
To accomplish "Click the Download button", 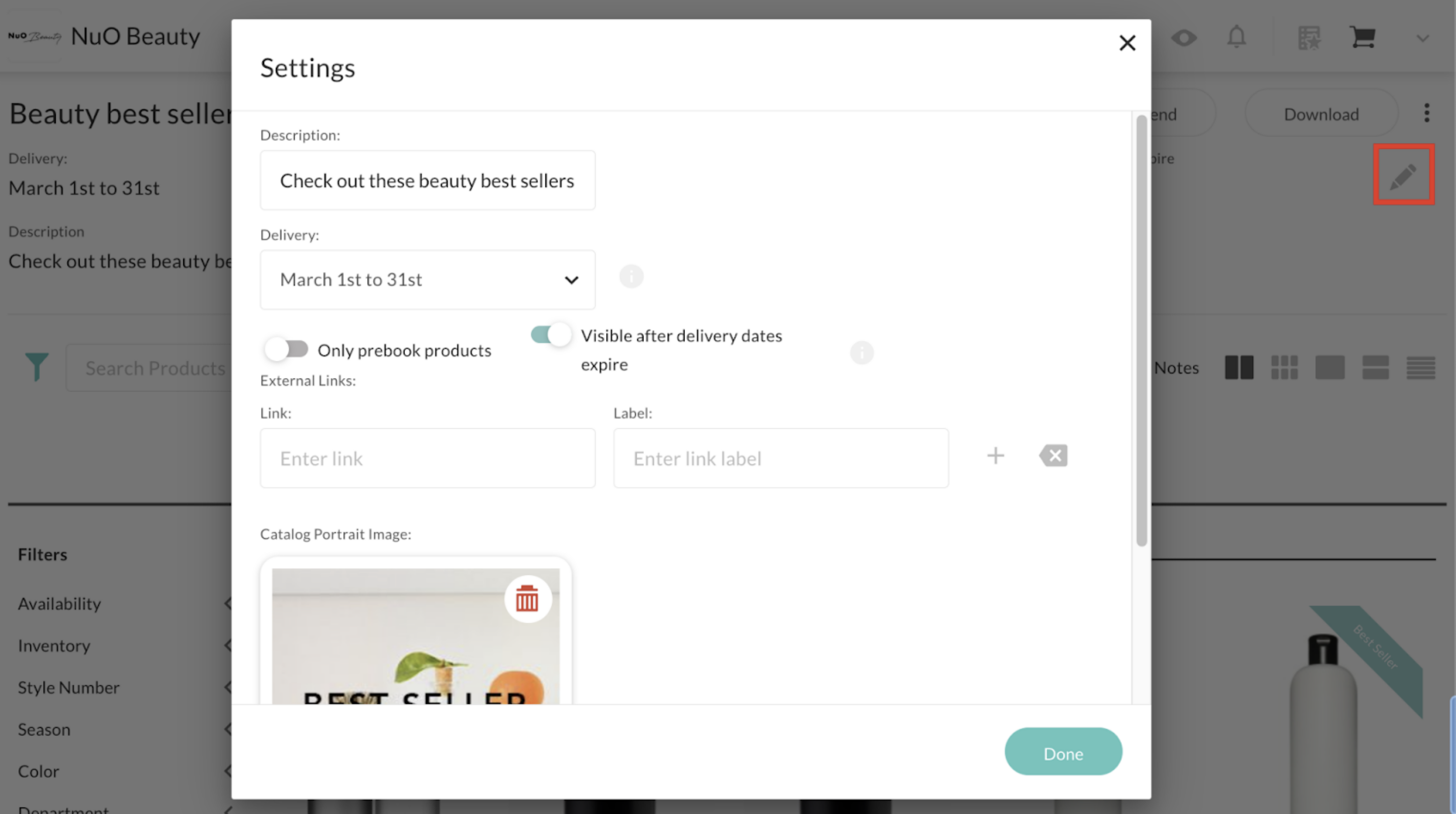I will click(1321, 114).
